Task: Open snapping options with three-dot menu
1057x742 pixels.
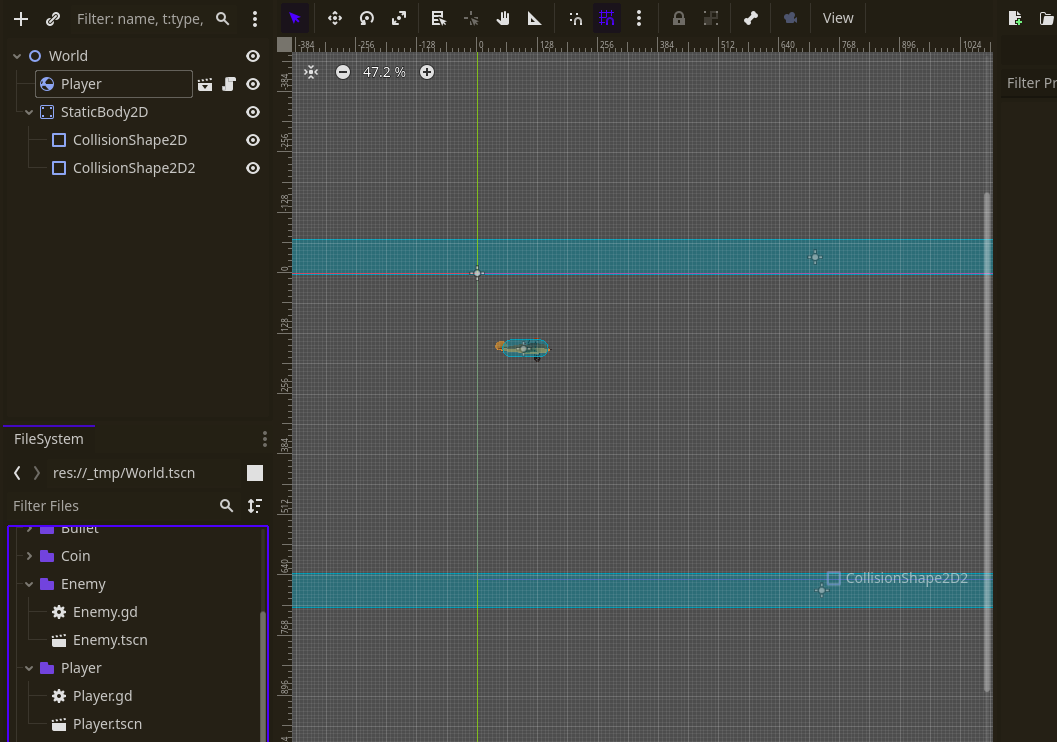Action: 639,18
